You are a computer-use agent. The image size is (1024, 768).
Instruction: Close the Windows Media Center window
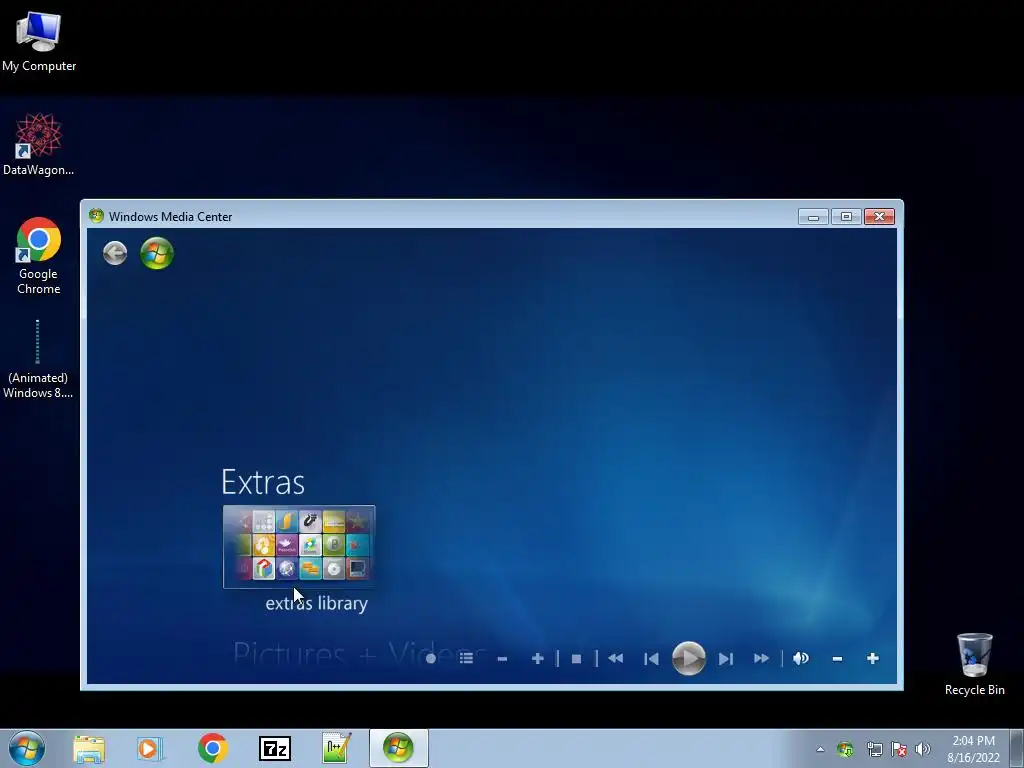pyautogui.click(x=879, y=217)
